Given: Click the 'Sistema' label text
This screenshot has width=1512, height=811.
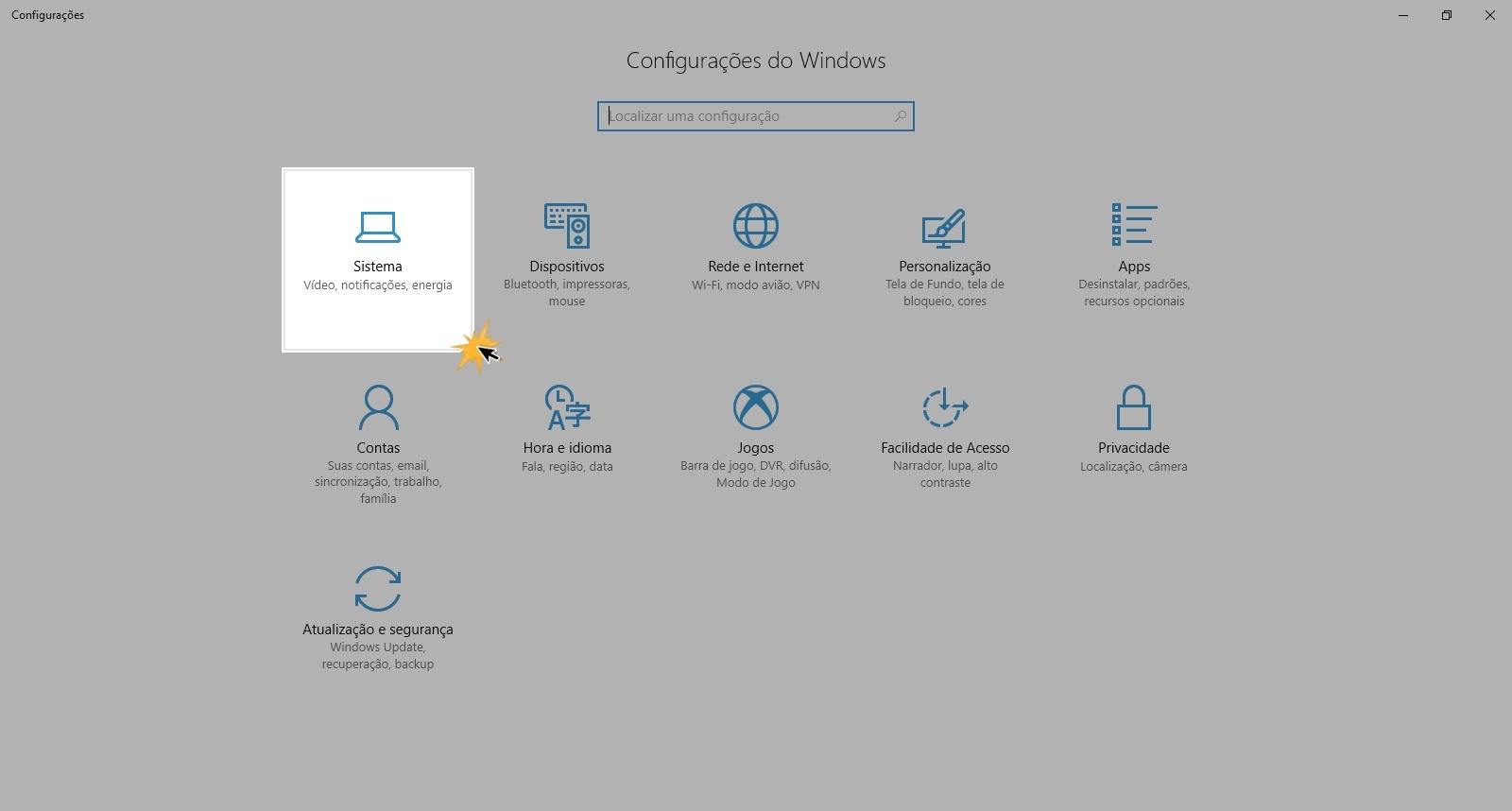Looking at the screenshot, I should [x=378, y=267].
